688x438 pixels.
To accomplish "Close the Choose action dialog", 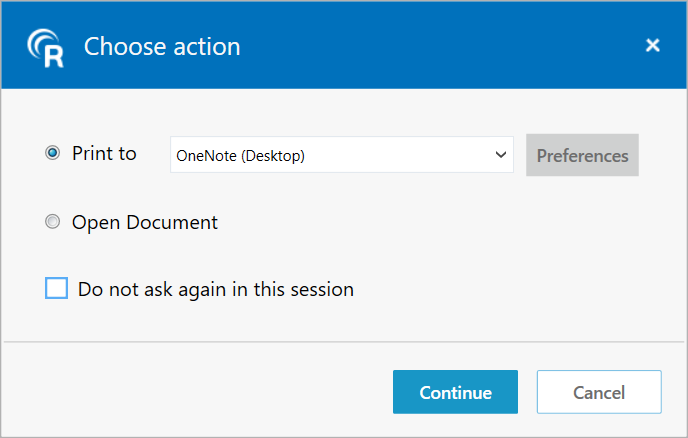I will coord(652,45).
